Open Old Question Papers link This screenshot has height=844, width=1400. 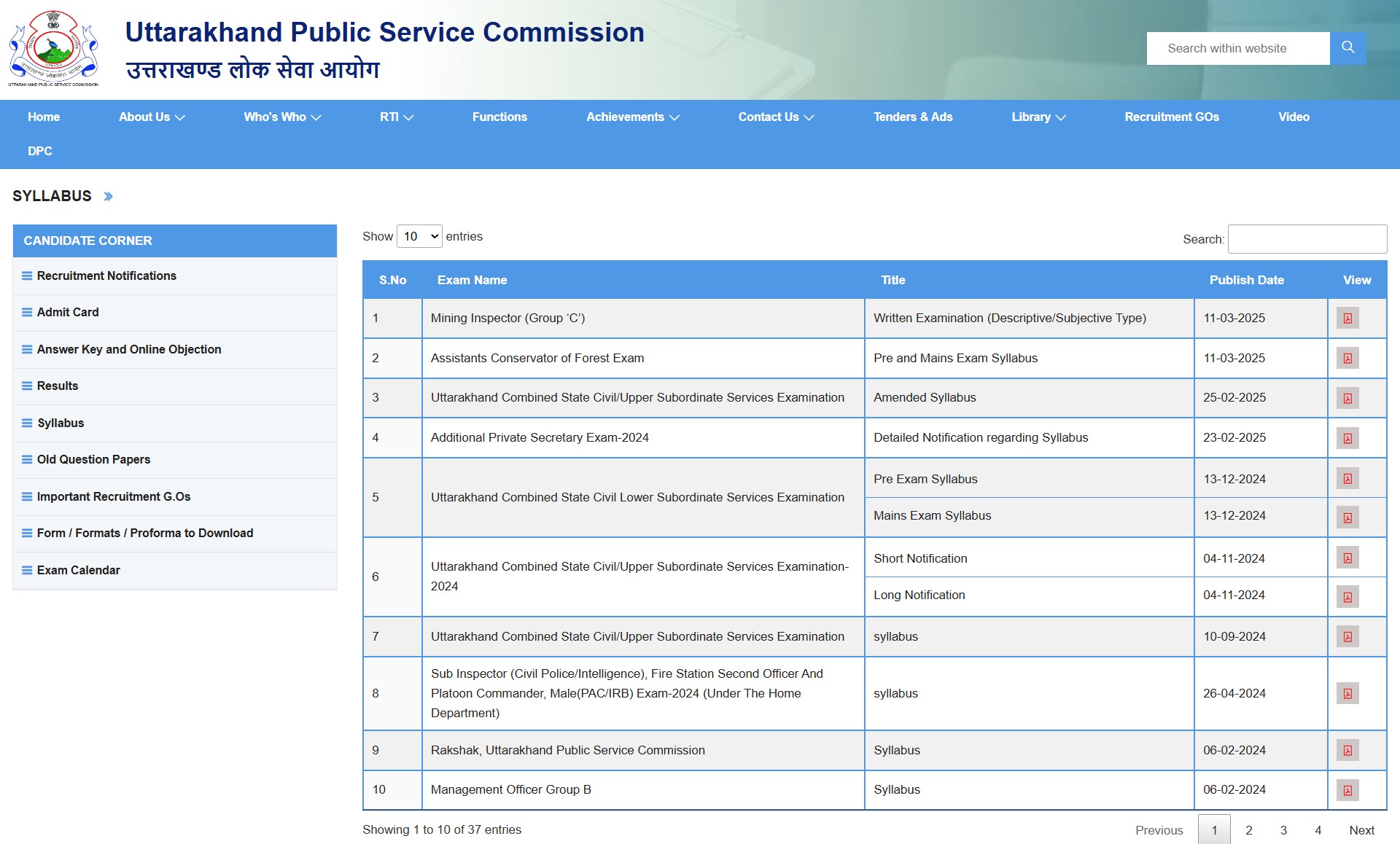coord(93,459)
